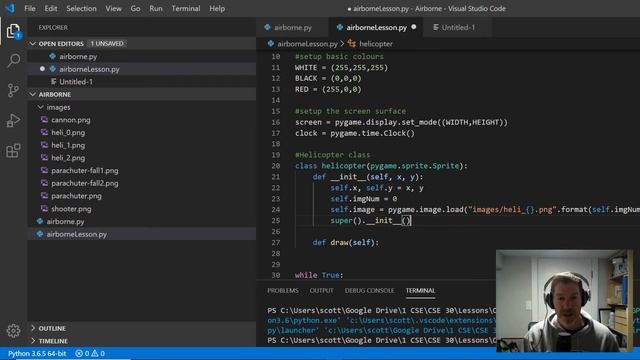Click 'WHITE = (255,255,255)' code line
Screen dimensions: 640x360
tap(341, 67)
